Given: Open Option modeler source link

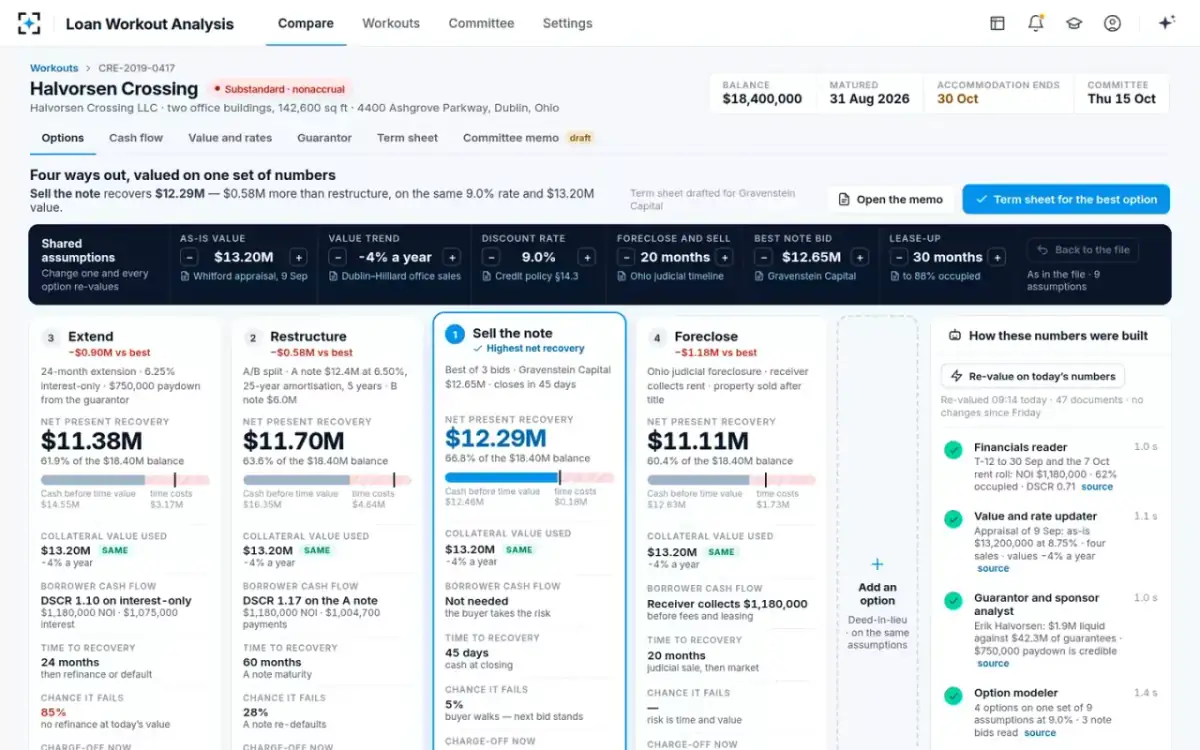Looking at the screenshot, I should click(x=1040, y=733).
